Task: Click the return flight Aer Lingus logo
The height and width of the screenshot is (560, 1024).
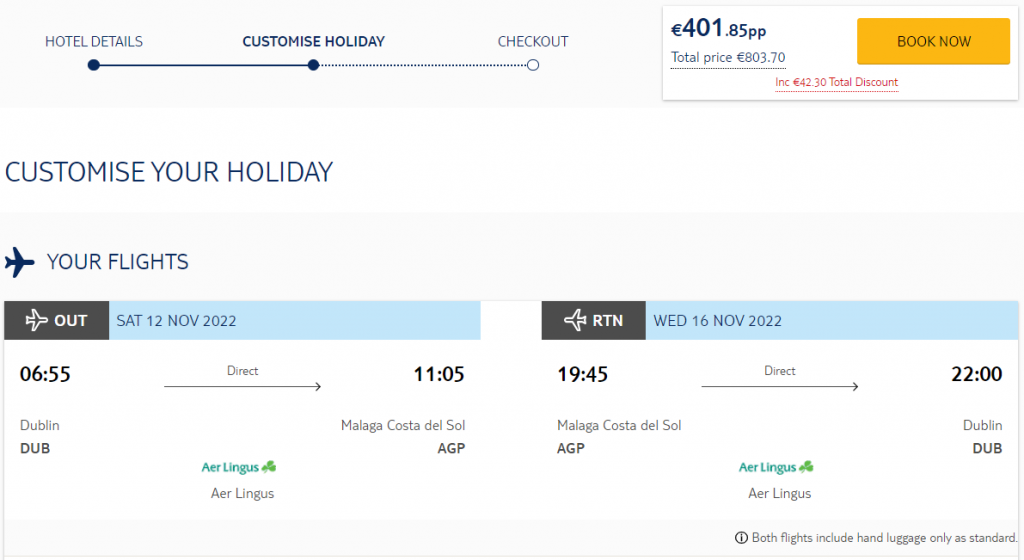Action: [x=776, y=467]
